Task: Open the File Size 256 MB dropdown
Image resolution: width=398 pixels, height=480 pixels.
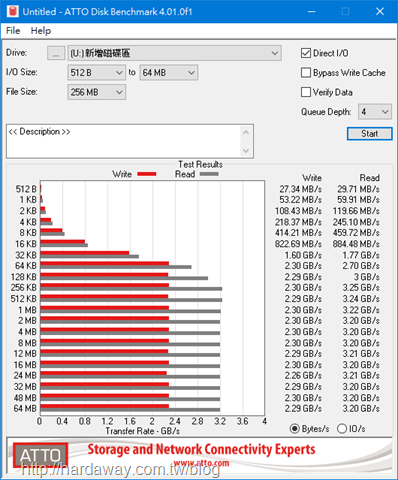Action: coord(96,92)
